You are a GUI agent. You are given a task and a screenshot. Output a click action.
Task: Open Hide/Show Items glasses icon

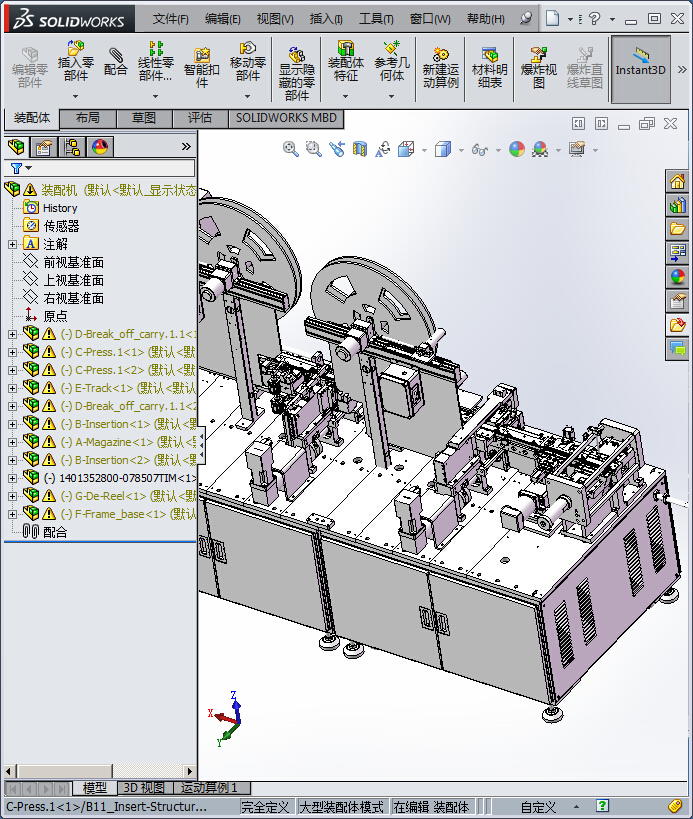[479, 150]
